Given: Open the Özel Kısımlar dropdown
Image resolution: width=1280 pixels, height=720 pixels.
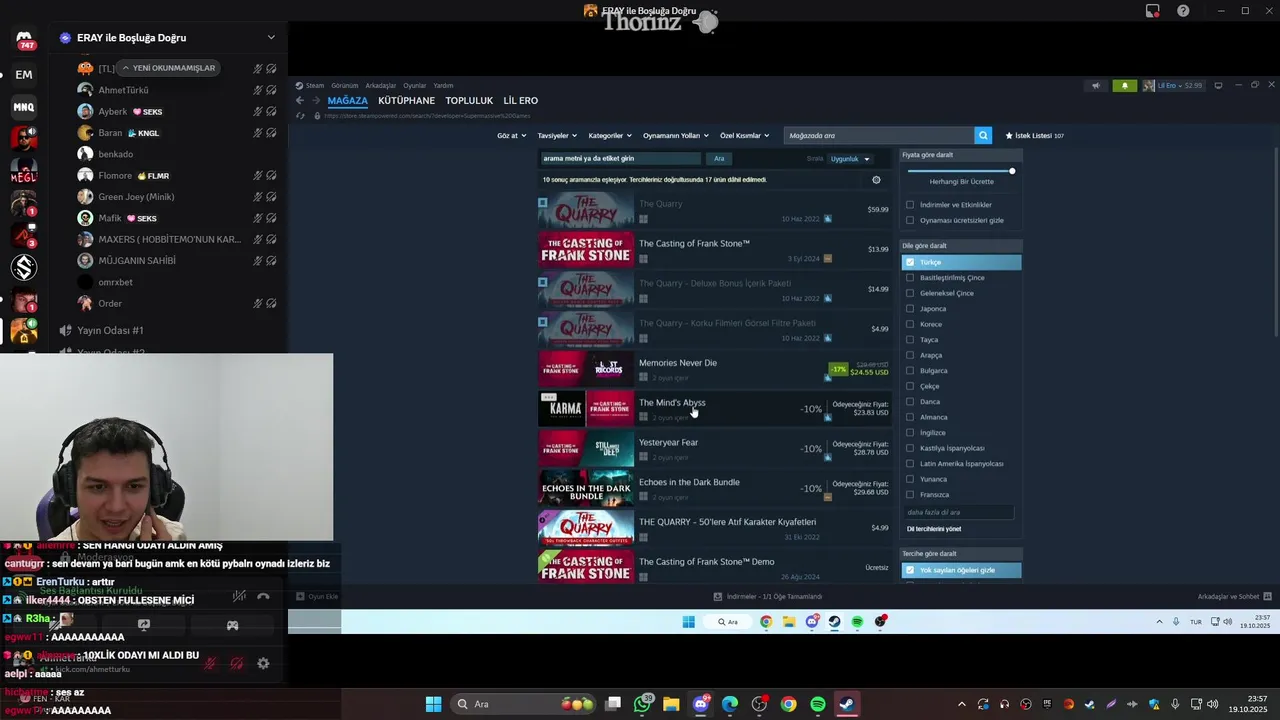Looking at the screenshot, I should coord(745,135).
